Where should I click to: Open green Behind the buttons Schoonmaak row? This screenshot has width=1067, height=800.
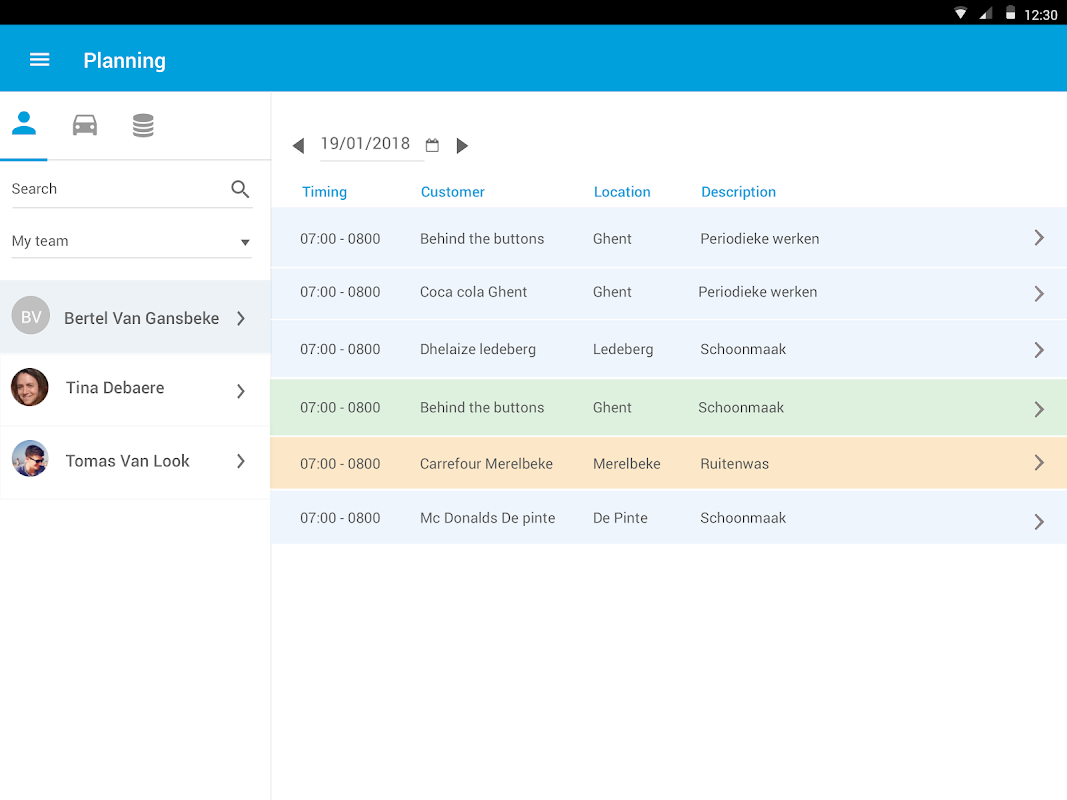click(x=668, y=407)
